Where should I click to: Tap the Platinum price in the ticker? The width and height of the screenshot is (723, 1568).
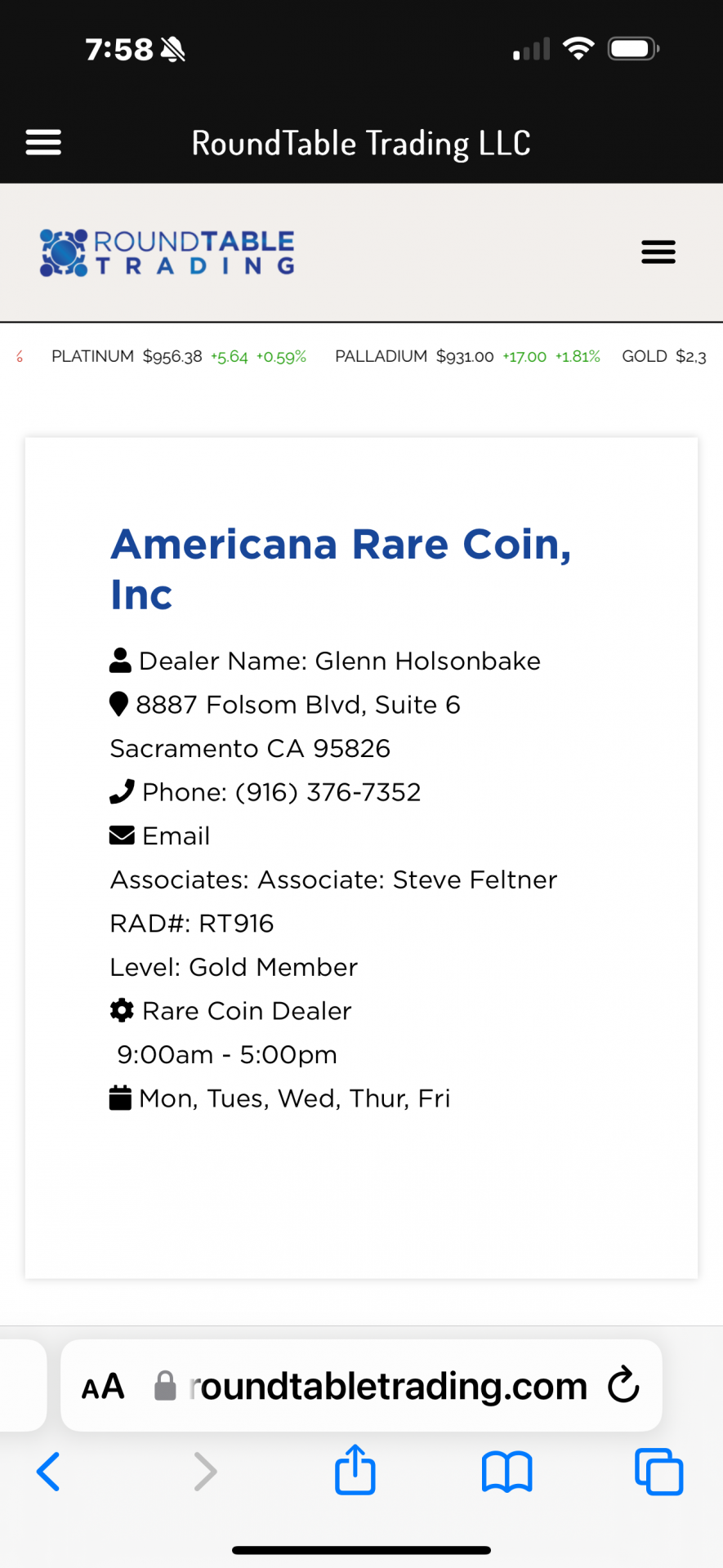coord(172,356)
